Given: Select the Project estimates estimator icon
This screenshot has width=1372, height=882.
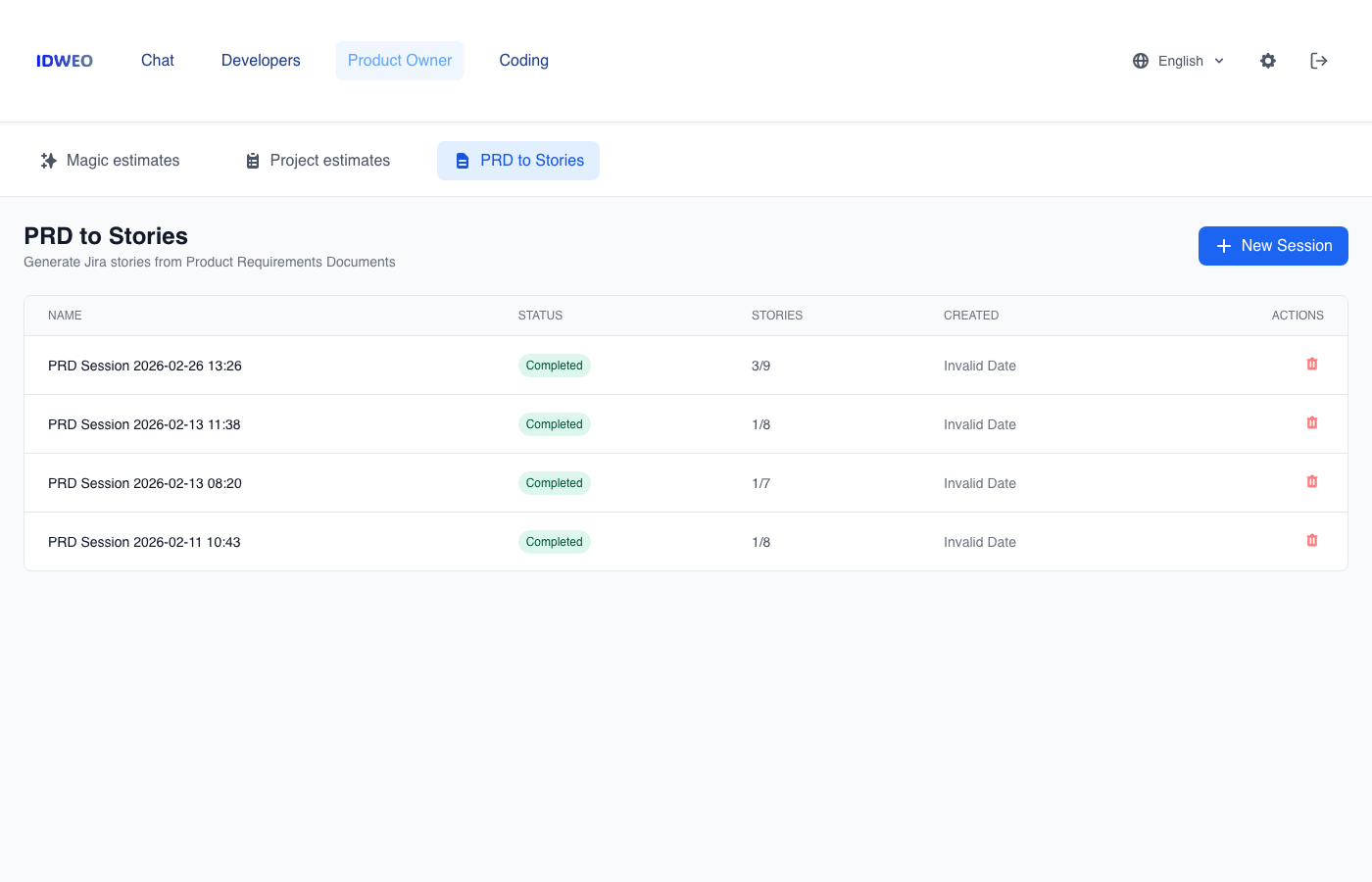Looking at the screenshot, I should point(253,160).
